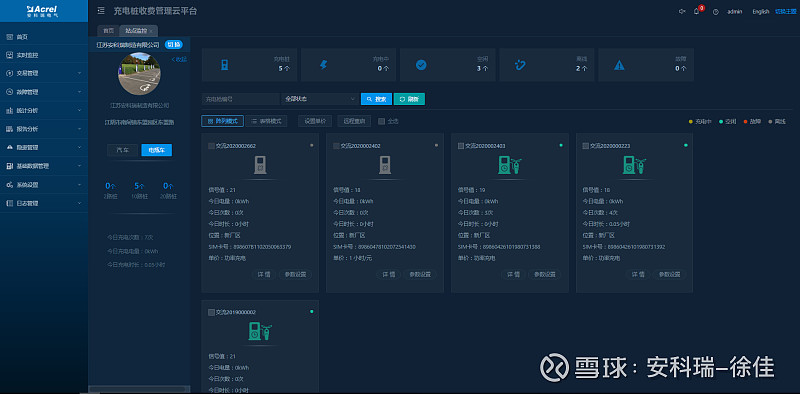Click the checkmark idle status icon
Viewport: 800px width, 394px height.
pyautogui.click(x=421, y=65)
